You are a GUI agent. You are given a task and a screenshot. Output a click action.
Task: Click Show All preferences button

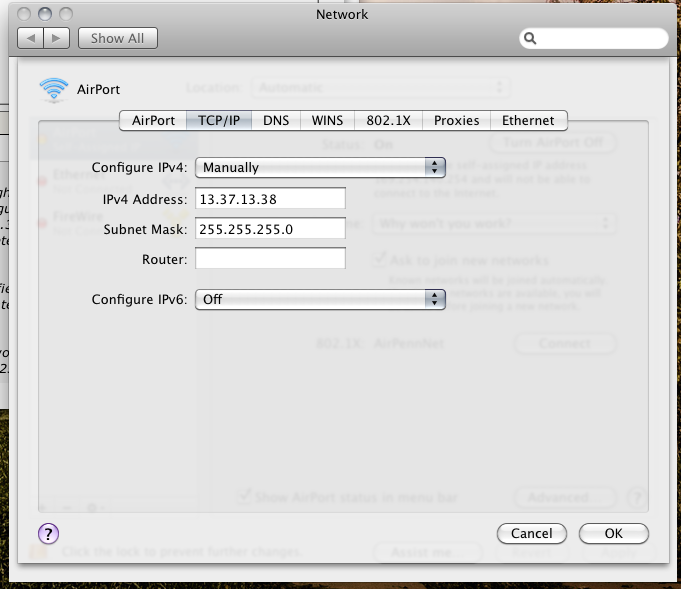[x=118, y=38]
